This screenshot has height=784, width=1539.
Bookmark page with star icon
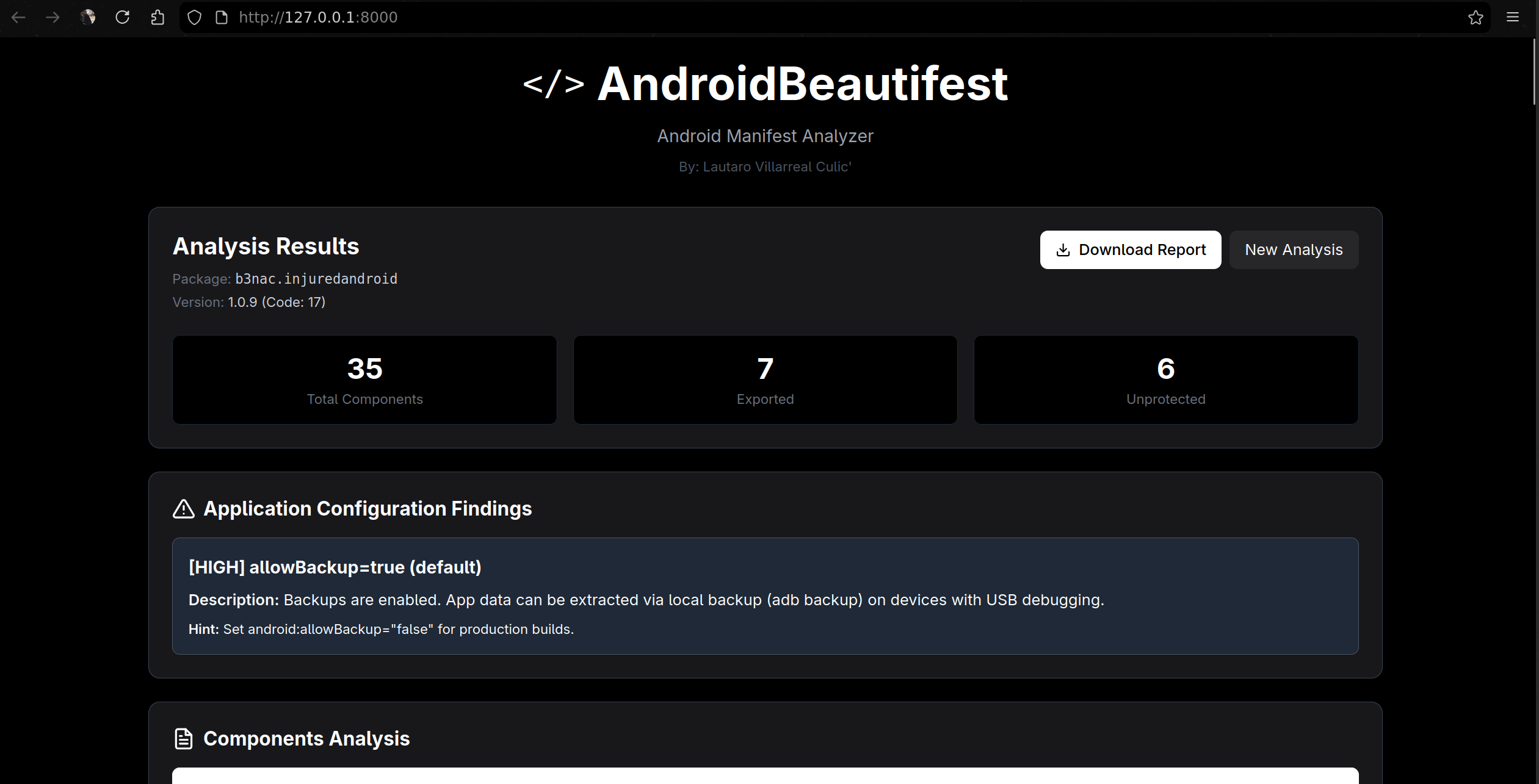1476,18
